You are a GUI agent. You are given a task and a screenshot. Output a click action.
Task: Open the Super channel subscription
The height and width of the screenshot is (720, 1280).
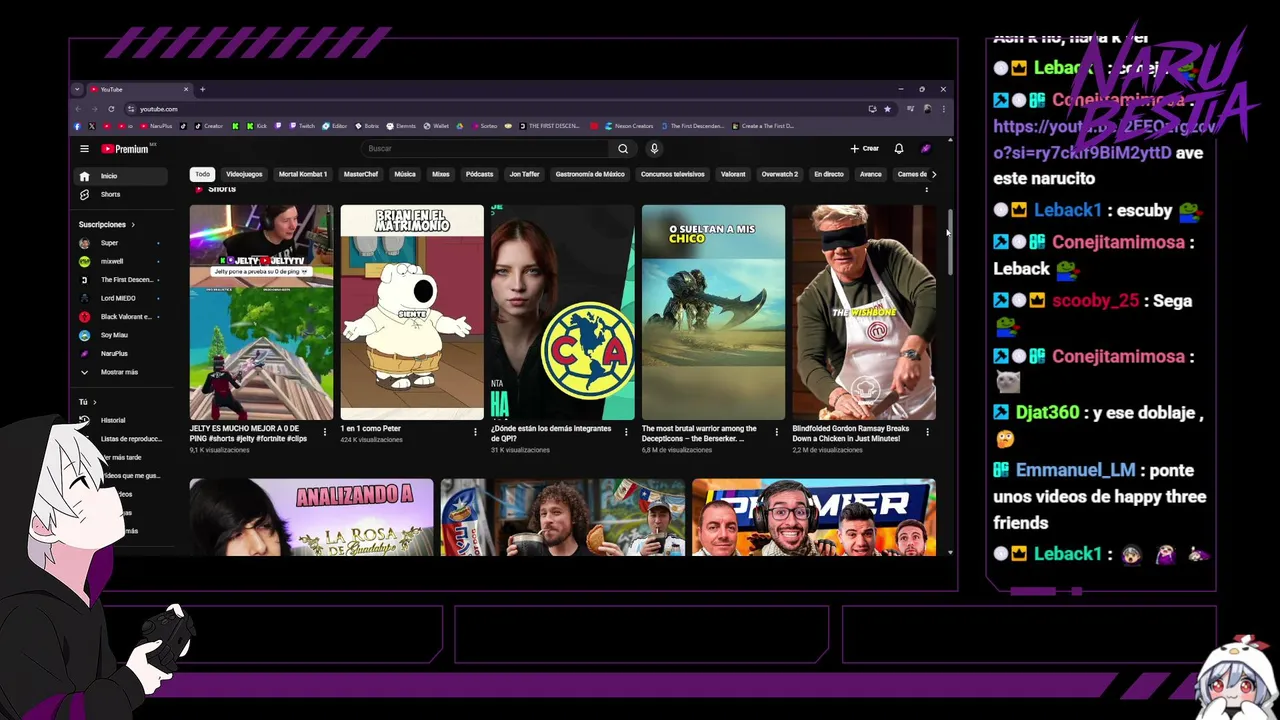coord(120,243)
